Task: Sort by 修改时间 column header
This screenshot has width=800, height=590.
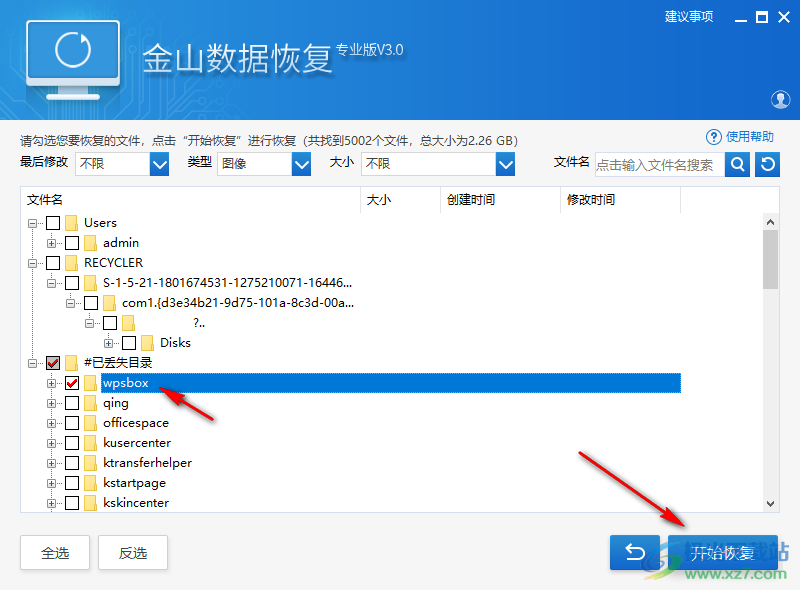Action: tap(621, 200)
